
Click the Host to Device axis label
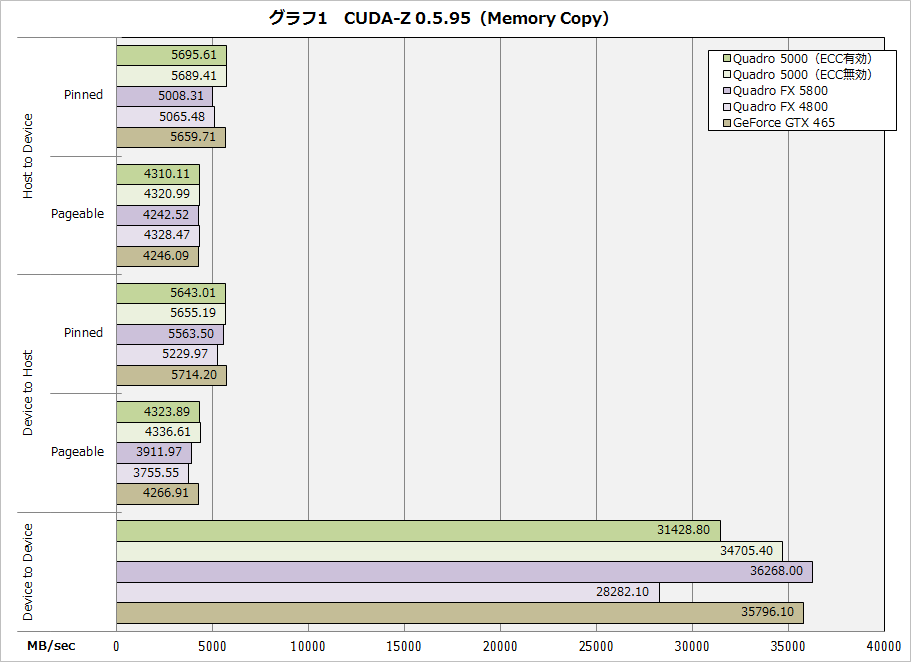point(28,155)
